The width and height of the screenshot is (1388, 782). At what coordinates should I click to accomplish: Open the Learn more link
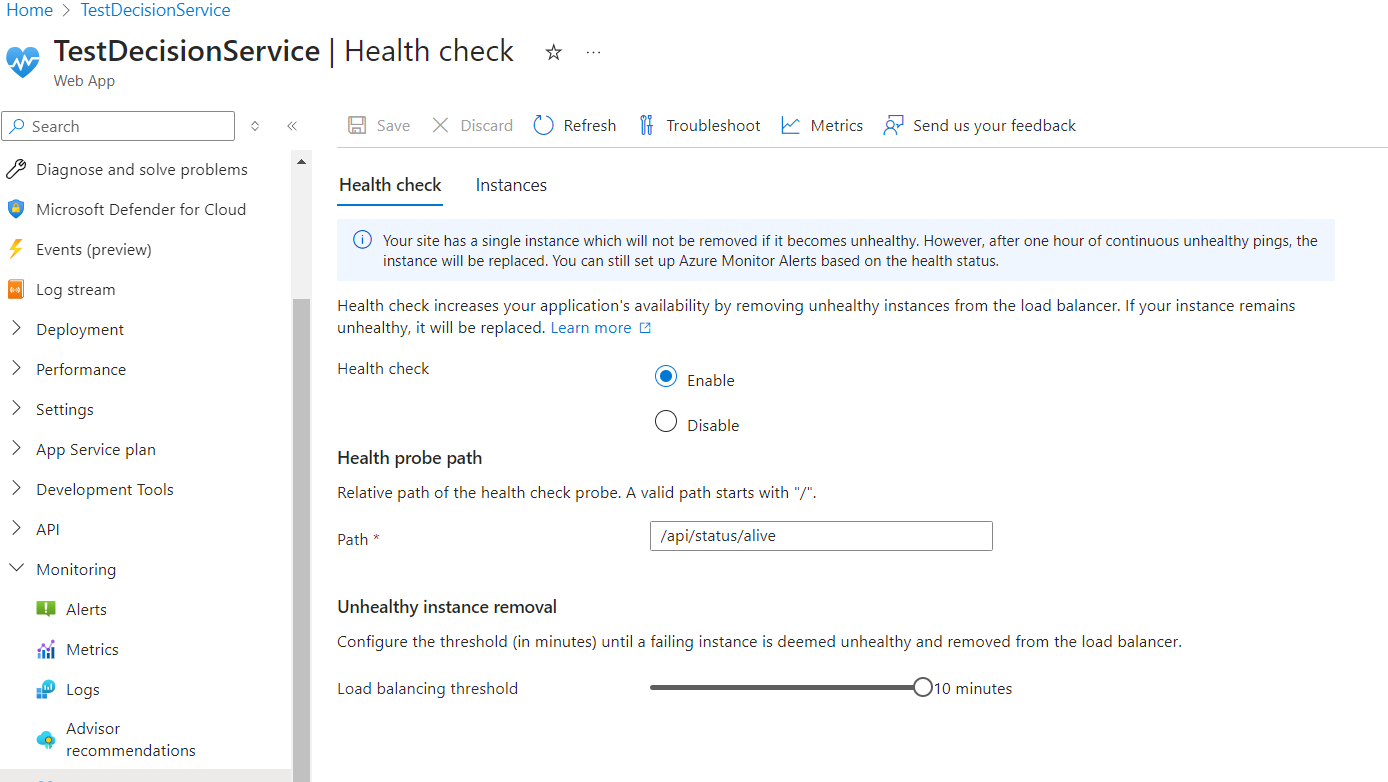(x=592, y=327)
